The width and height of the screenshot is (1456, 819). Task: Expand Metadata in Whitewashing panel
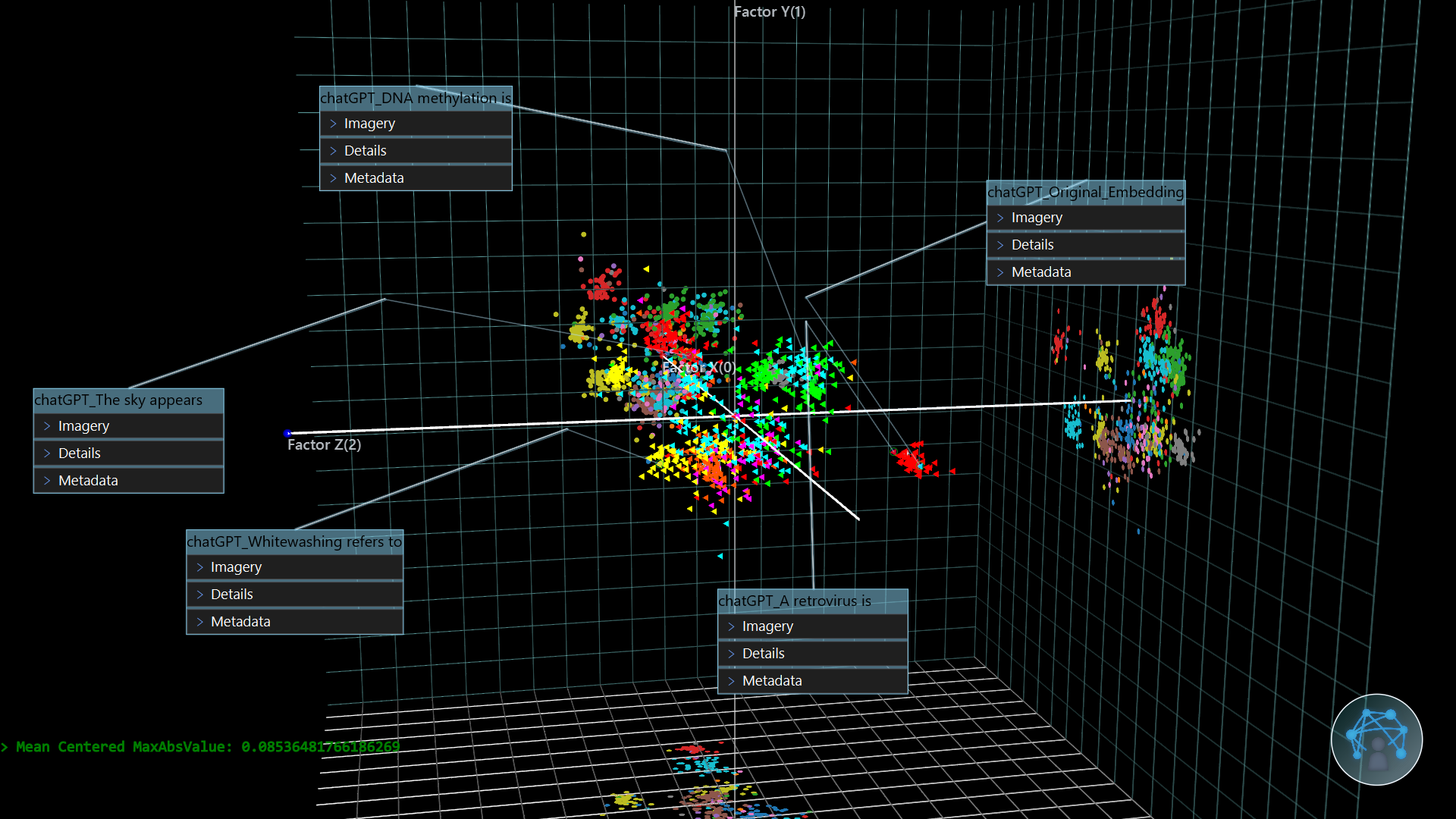coord(240,622)
